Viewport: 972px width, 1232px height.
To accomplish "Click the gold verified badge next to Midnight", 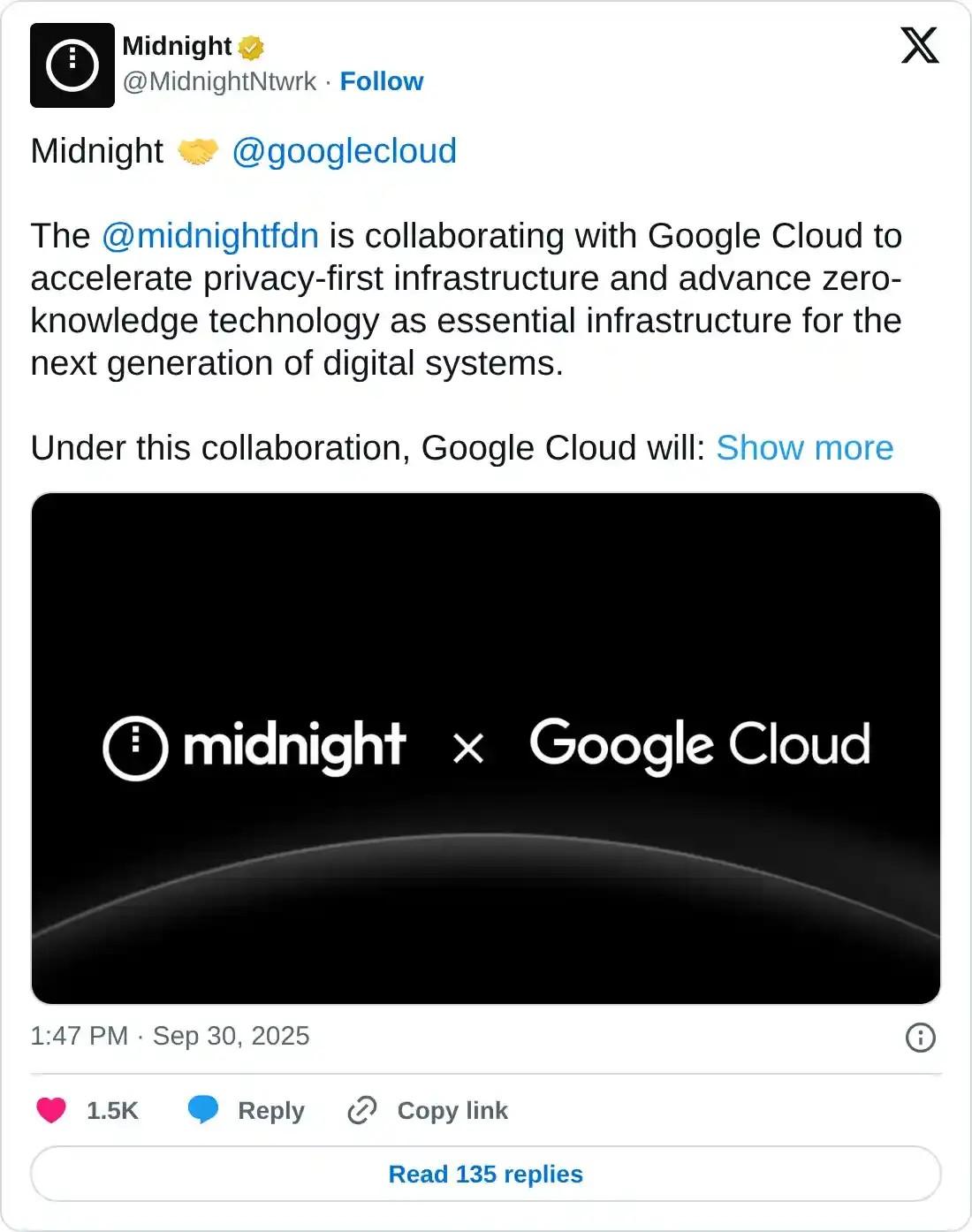I will click(252, 46).
